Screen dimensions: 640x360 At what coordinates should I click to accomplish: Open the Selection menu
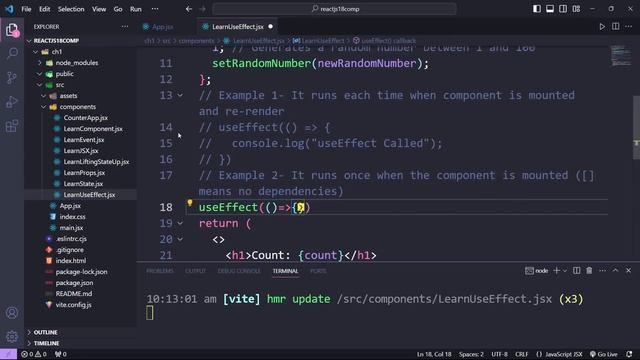[x=71, y=9]
